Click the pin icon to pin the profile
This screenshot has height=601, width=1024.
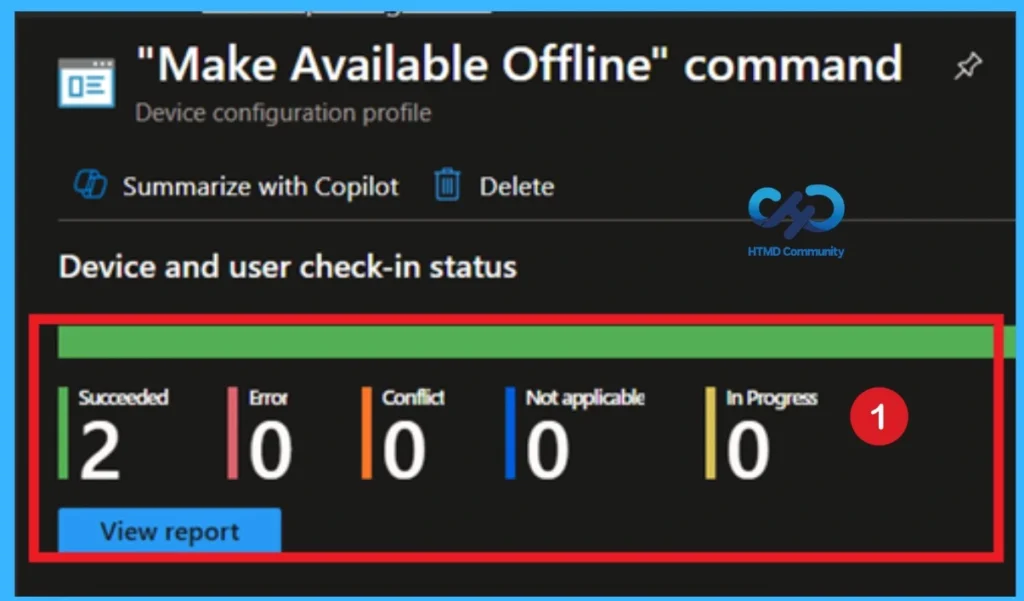tap(967, 64)
